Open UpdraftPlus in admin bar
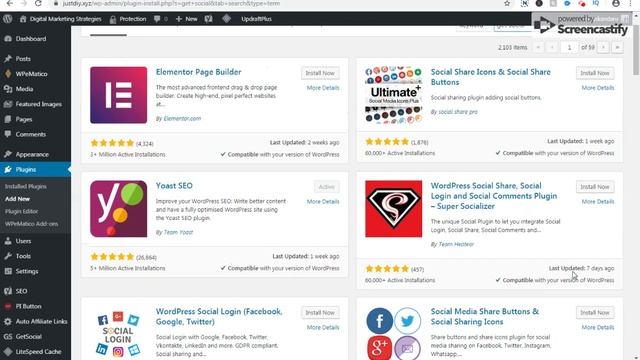 tap(256, 19)
